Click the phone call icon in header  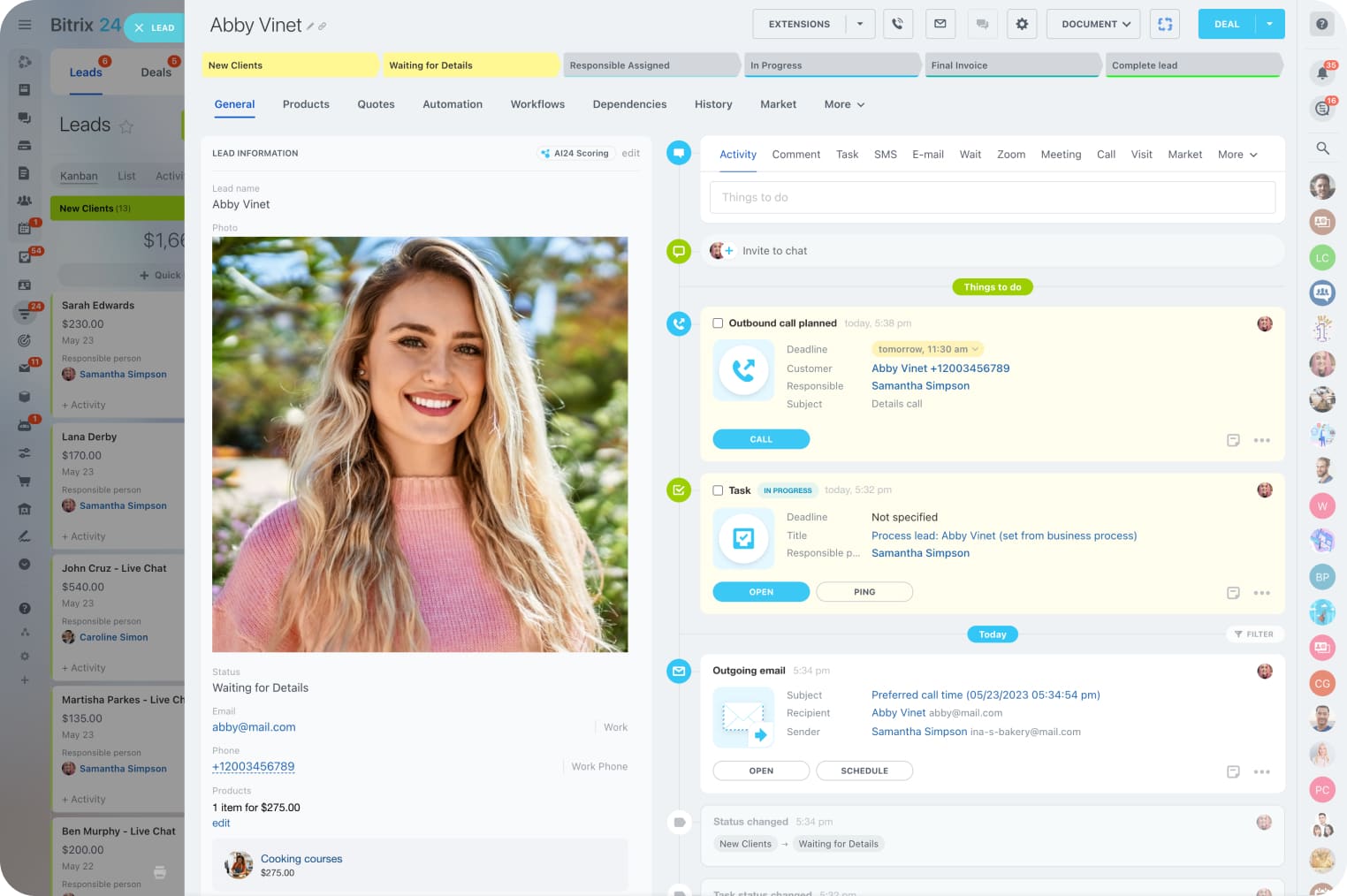coord(897,24)
